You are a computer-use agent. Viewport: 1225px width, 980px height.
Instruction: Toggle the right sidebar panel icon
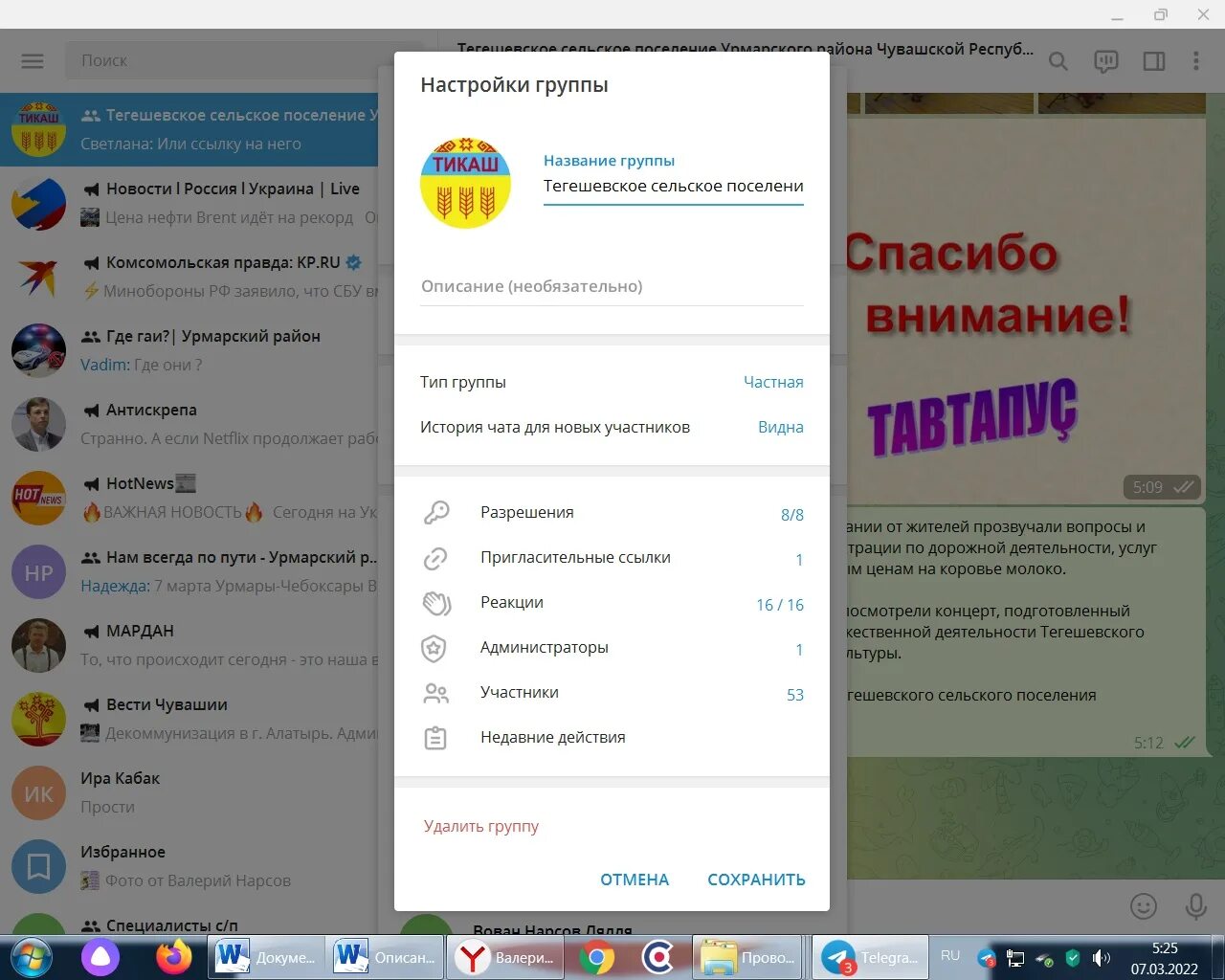(1154, 61)
